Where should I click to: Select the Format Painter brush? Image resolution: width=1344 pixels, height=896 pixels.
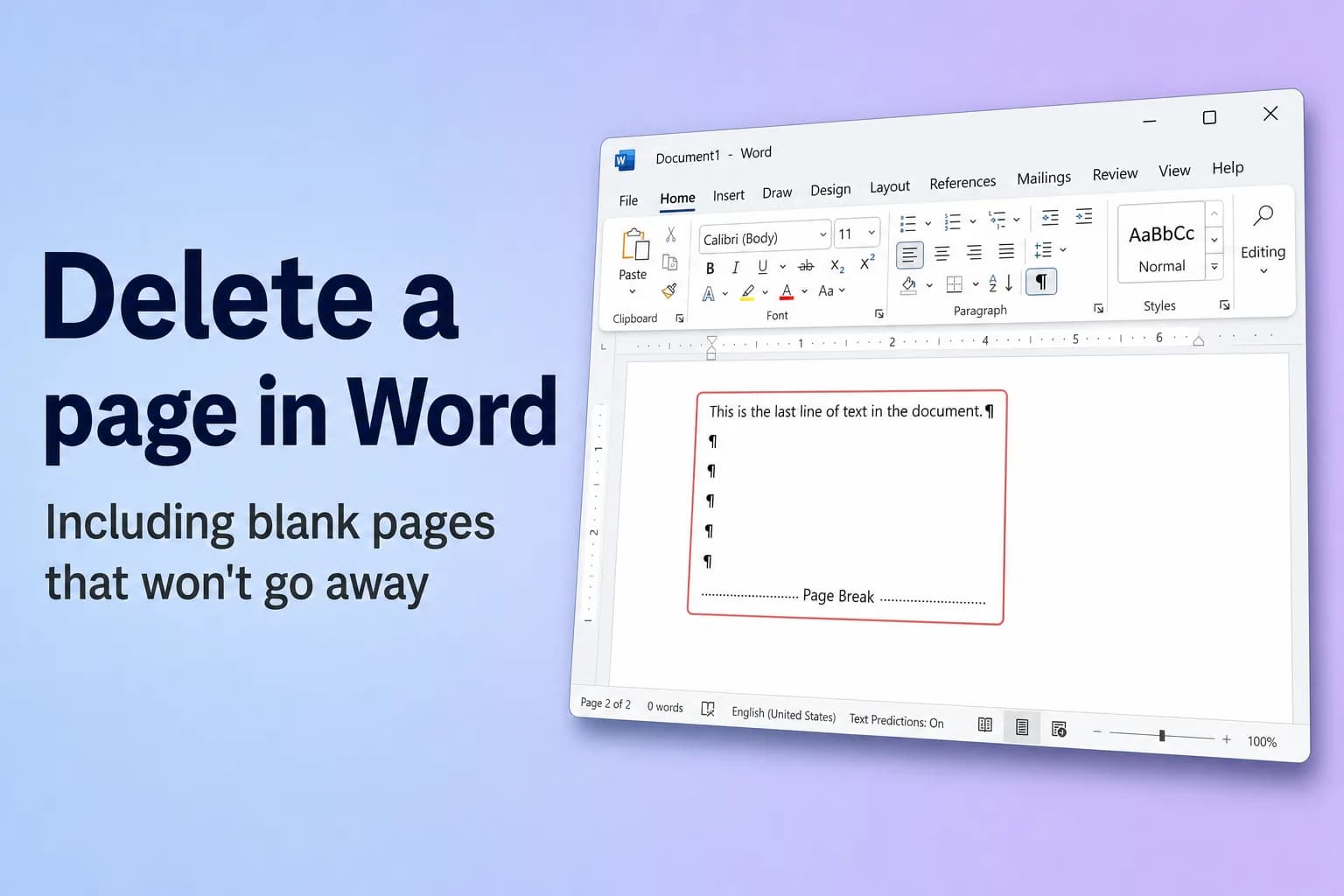pos(669,290)
